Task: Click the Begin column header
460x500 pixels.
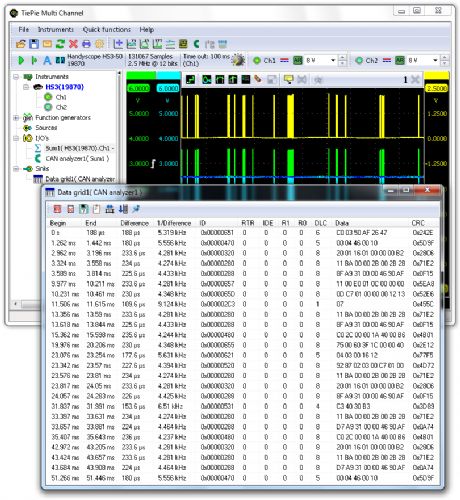Action: click(x=58, y=223)
